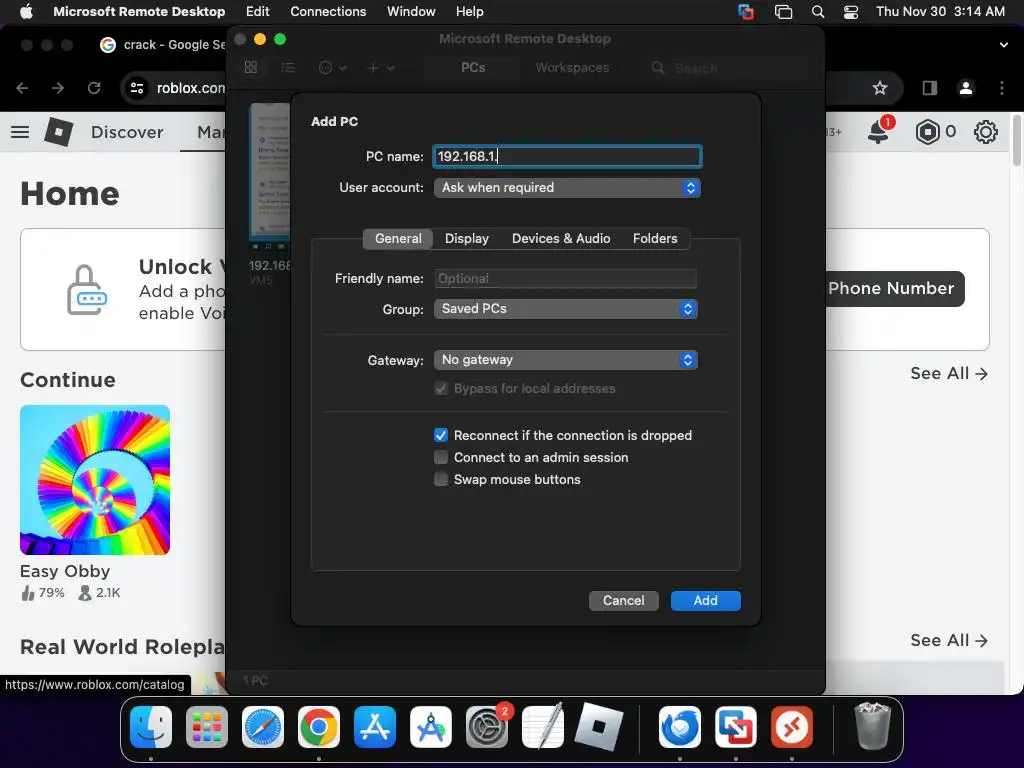Toggle Reconnect if the connection is dropped
The image size is (1024, 768).
[x=441, y=436]
